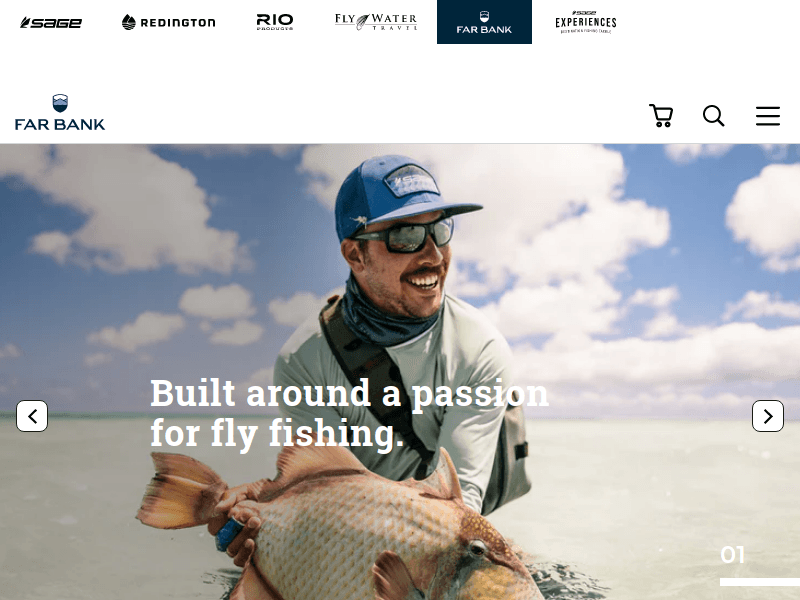Open the hamburger menu
Viewport: 800px width, 600px height.
(x=768, y=116)
